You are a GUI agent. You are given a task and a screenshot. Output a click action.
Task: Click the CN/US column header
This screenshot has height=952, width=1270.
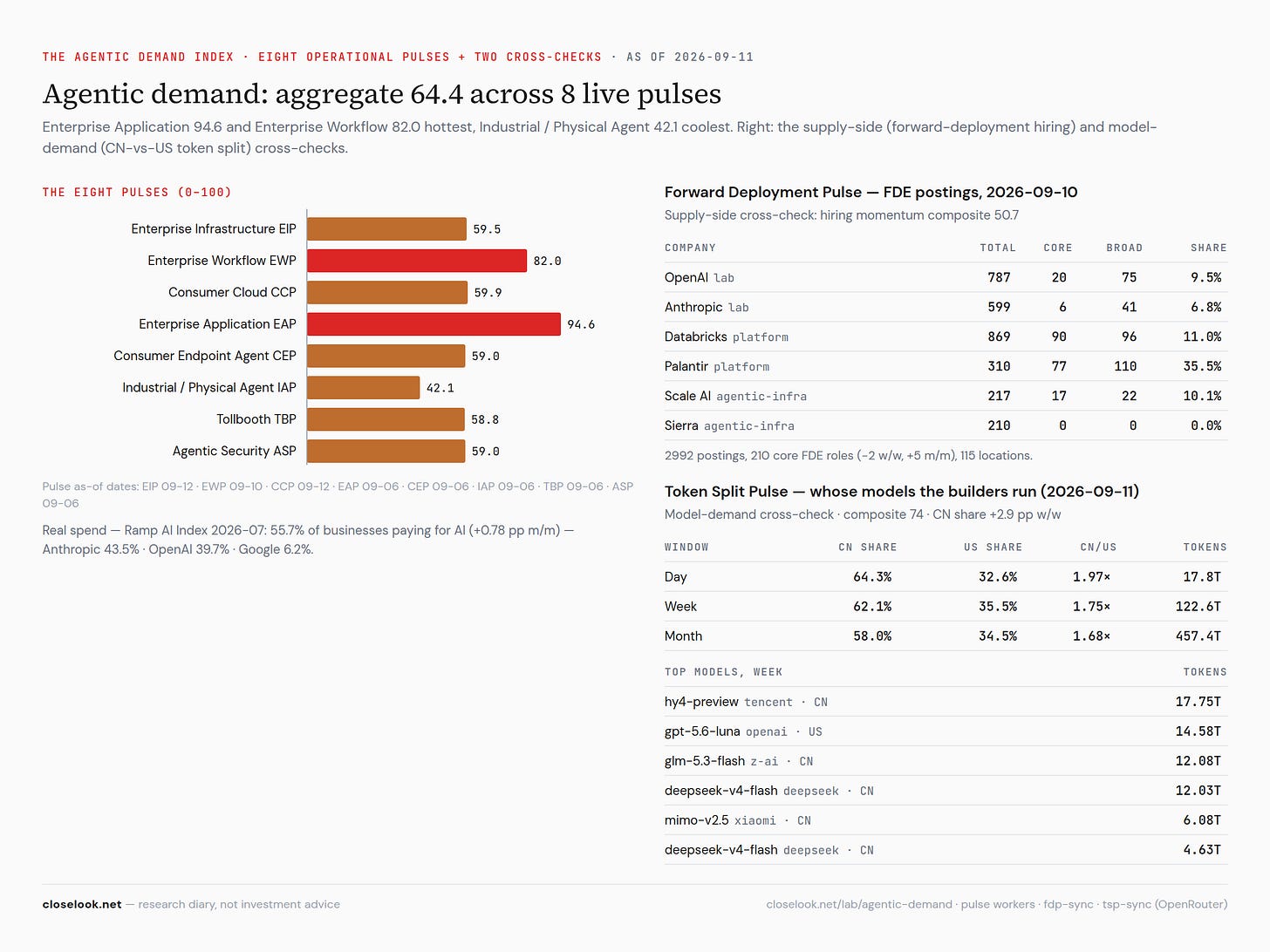point(1098,547)
